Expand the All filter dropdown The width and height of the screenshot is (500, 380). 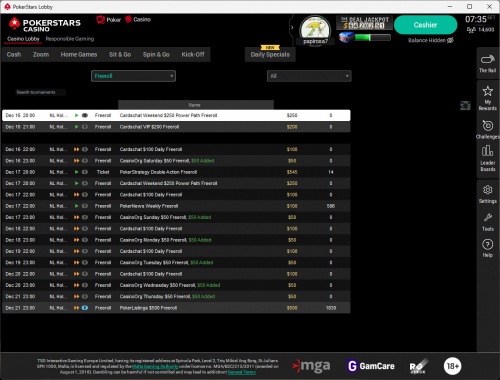[x=309, y=76]
